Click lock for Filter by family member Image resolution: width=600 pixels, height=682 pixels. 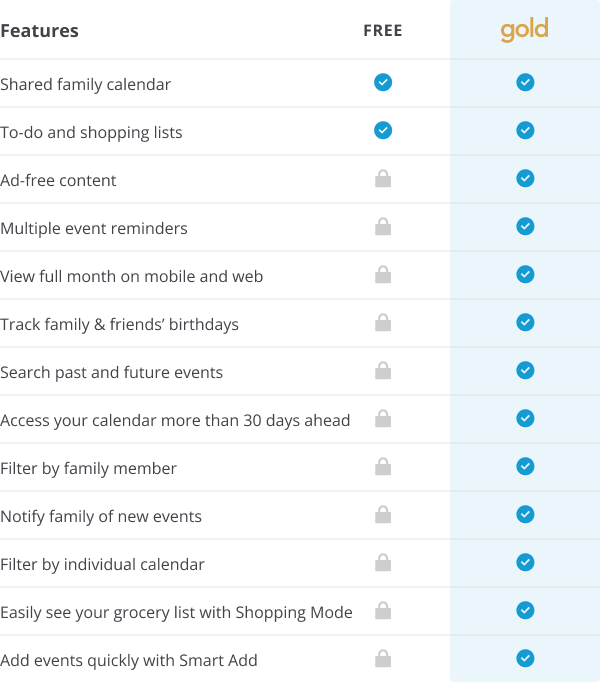click(x=383, y=467)
